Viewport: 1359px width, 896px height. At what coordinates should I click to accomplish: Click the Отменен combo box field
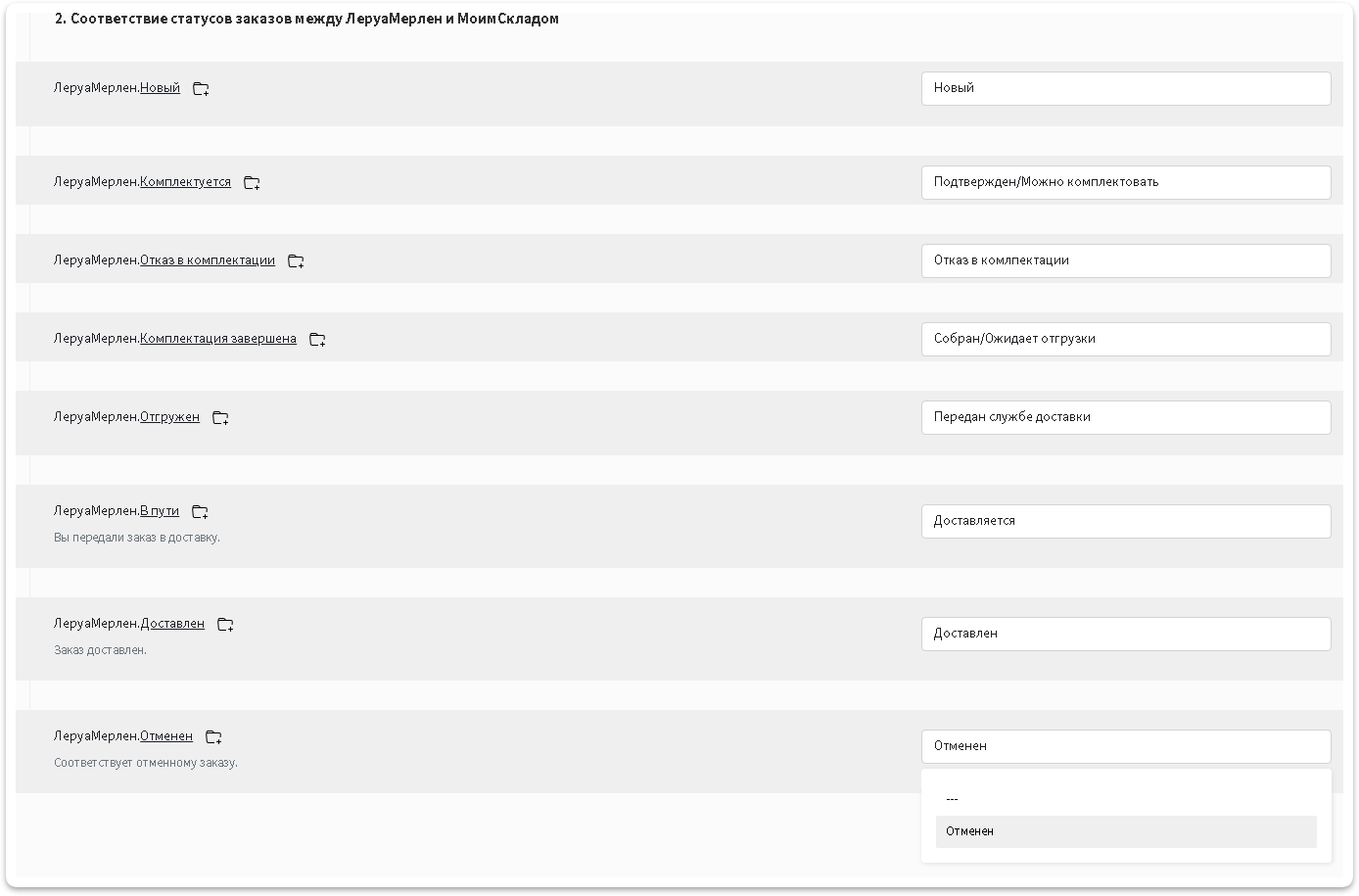pos(1125,746)
